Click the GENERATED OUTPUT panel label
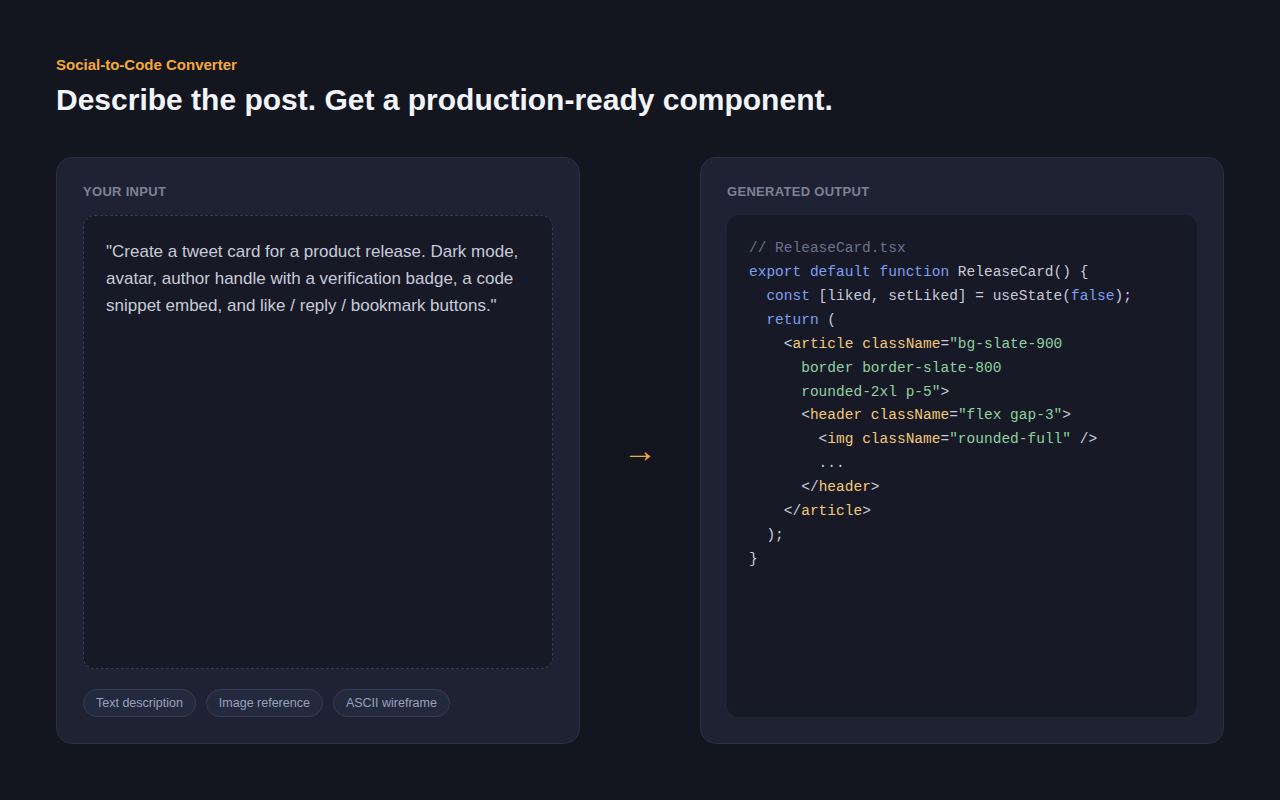This screenshot has height=800, width=1280. [798, 192]
